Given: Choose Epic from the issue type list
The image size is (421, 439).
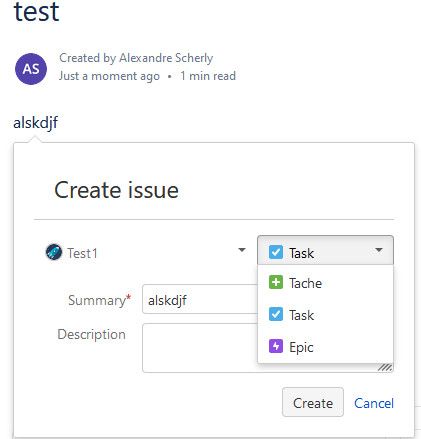Looking at the screenshot, I should (x=325, y=347).
